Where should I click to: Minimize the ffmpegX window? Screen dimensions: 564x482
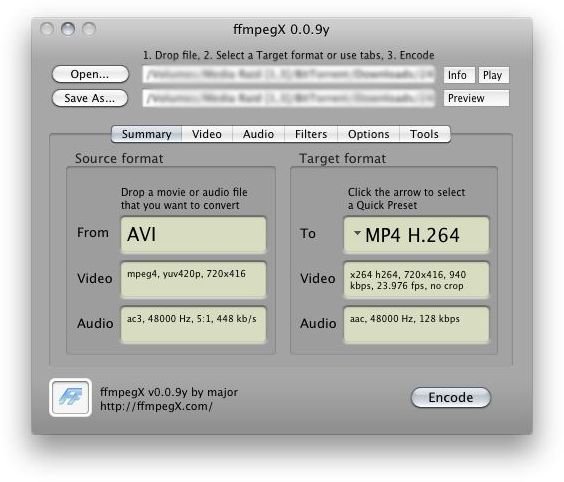(x=68, y=29)
